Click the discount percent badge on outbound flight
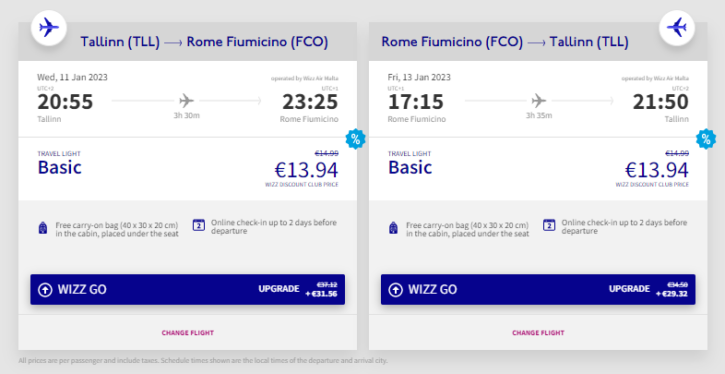Viewport: 725px width, 374px height. tap(355, 139)
